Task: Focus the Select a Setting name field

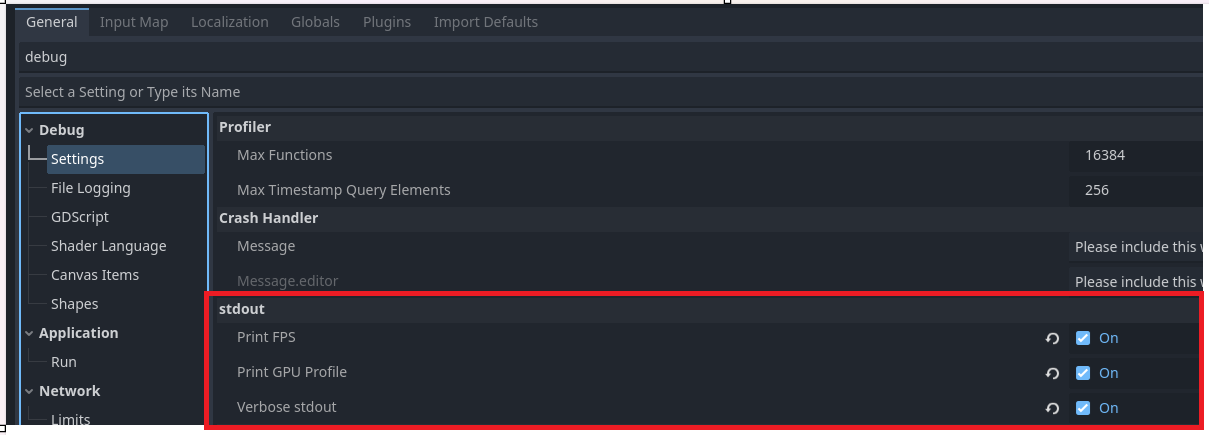Action: [x=600, y=92]
